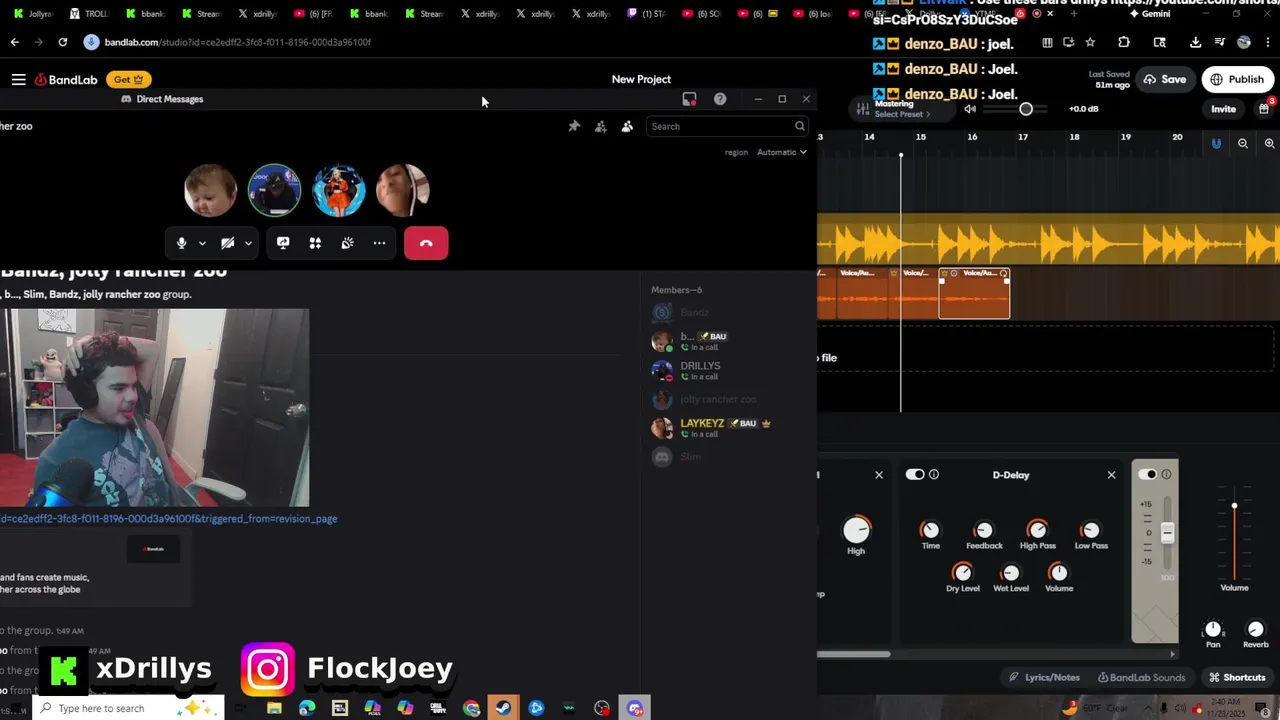This screenshot has height=720, width=1280.
Task: Start an activity in the Discord call
Action: click(x=315, y=243)
